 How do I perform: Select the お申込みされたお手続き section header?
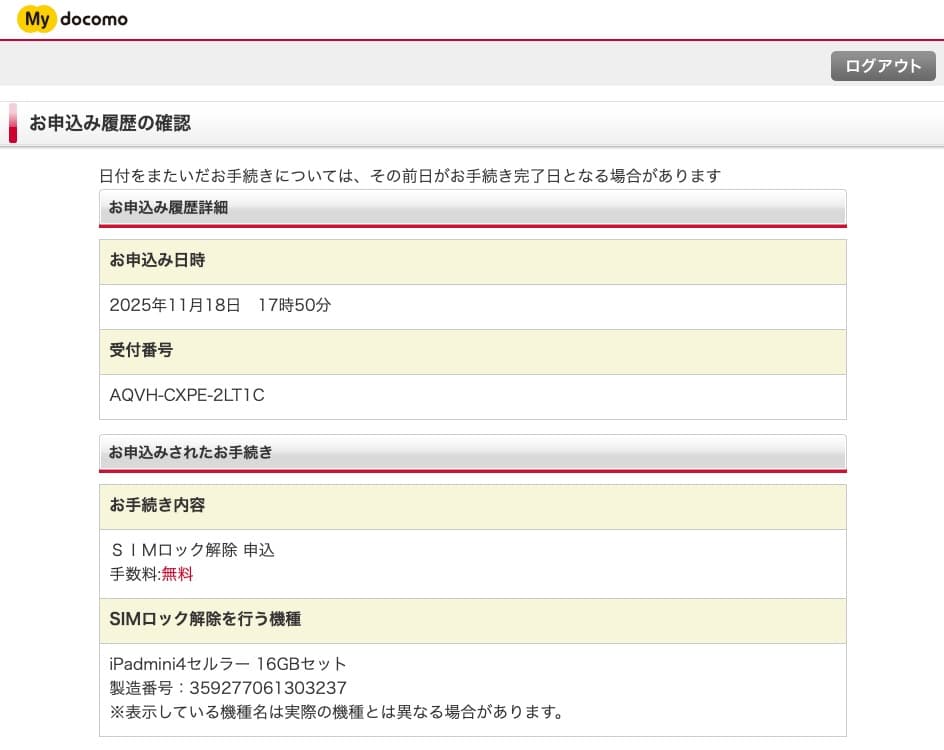pyautogui.click(x=191, y=452)
